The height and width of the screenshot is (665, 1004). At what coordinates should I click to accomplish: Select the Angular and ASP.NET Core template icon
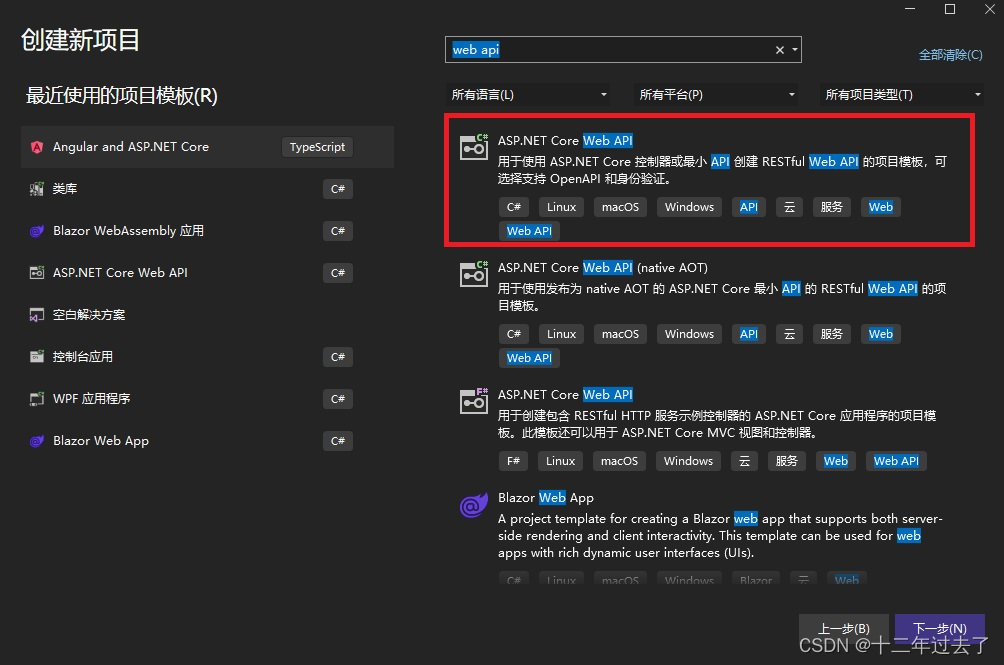click(38, 146)
